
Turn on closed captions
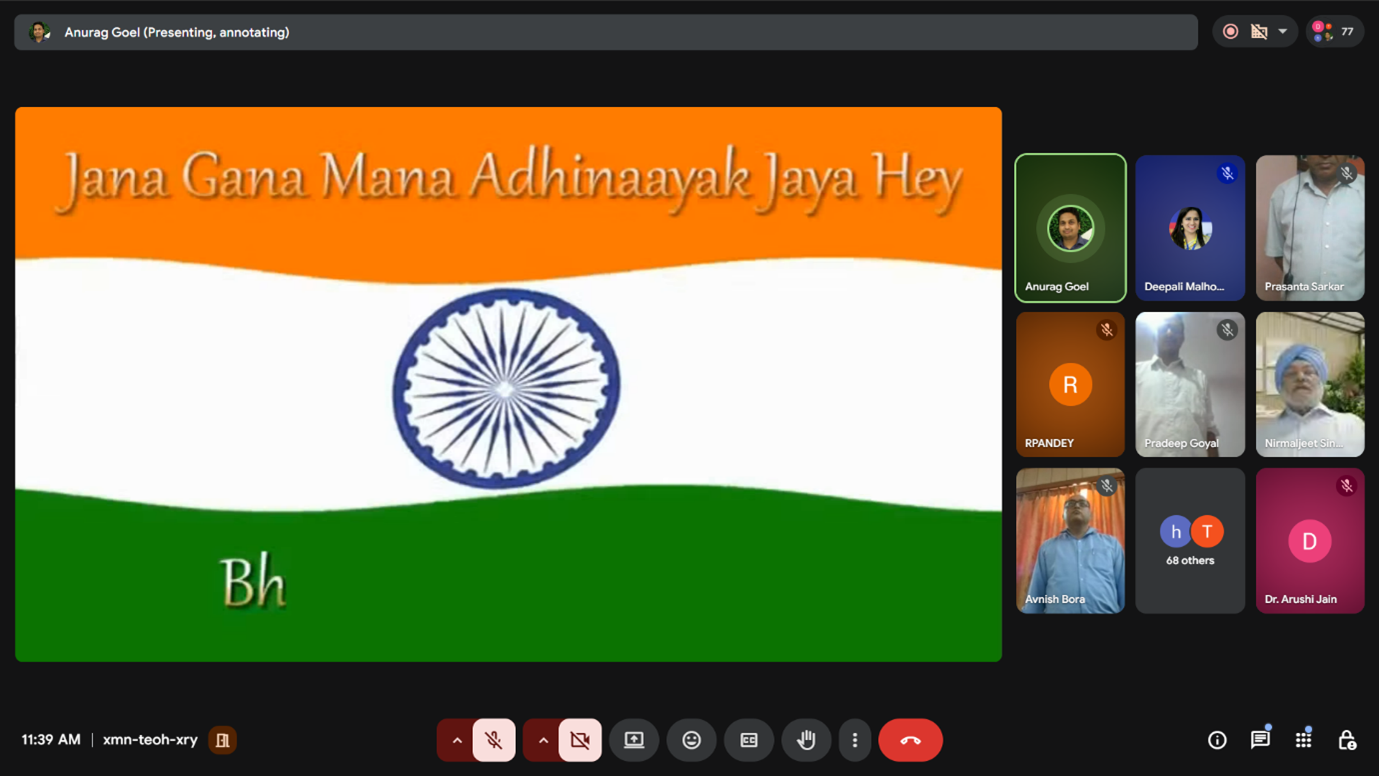pyautogui.click(x=749, y=740)
